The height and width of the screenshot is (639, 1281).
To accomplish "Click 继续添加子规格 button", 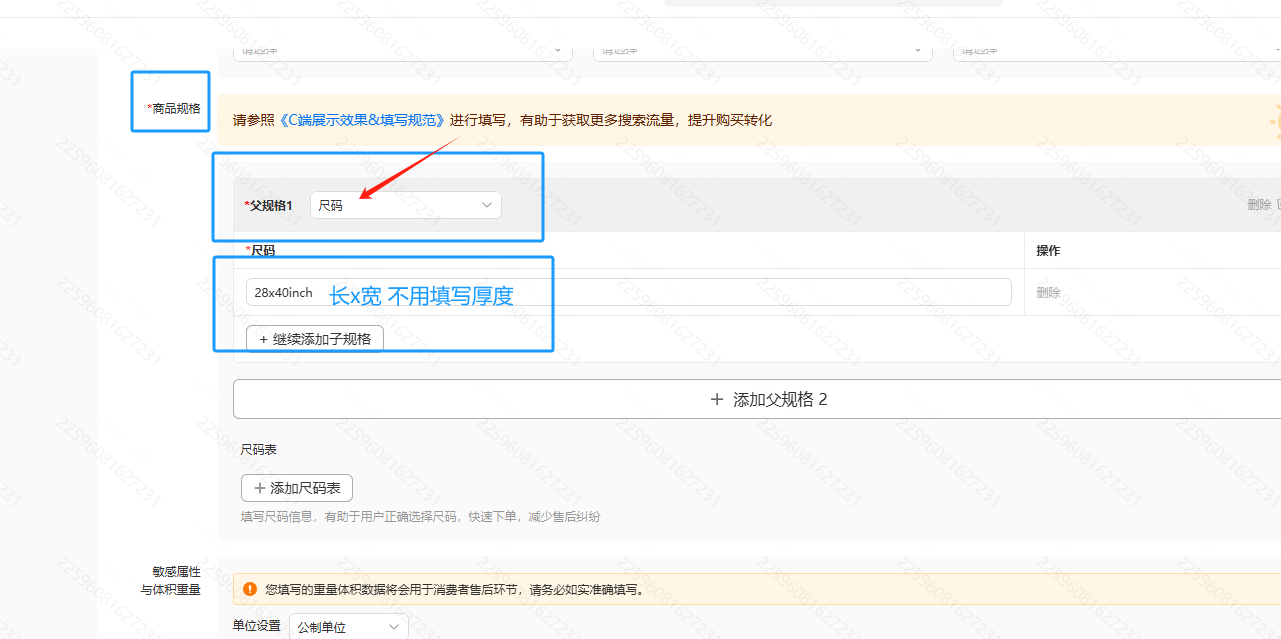I will click(x=314, y=339).
